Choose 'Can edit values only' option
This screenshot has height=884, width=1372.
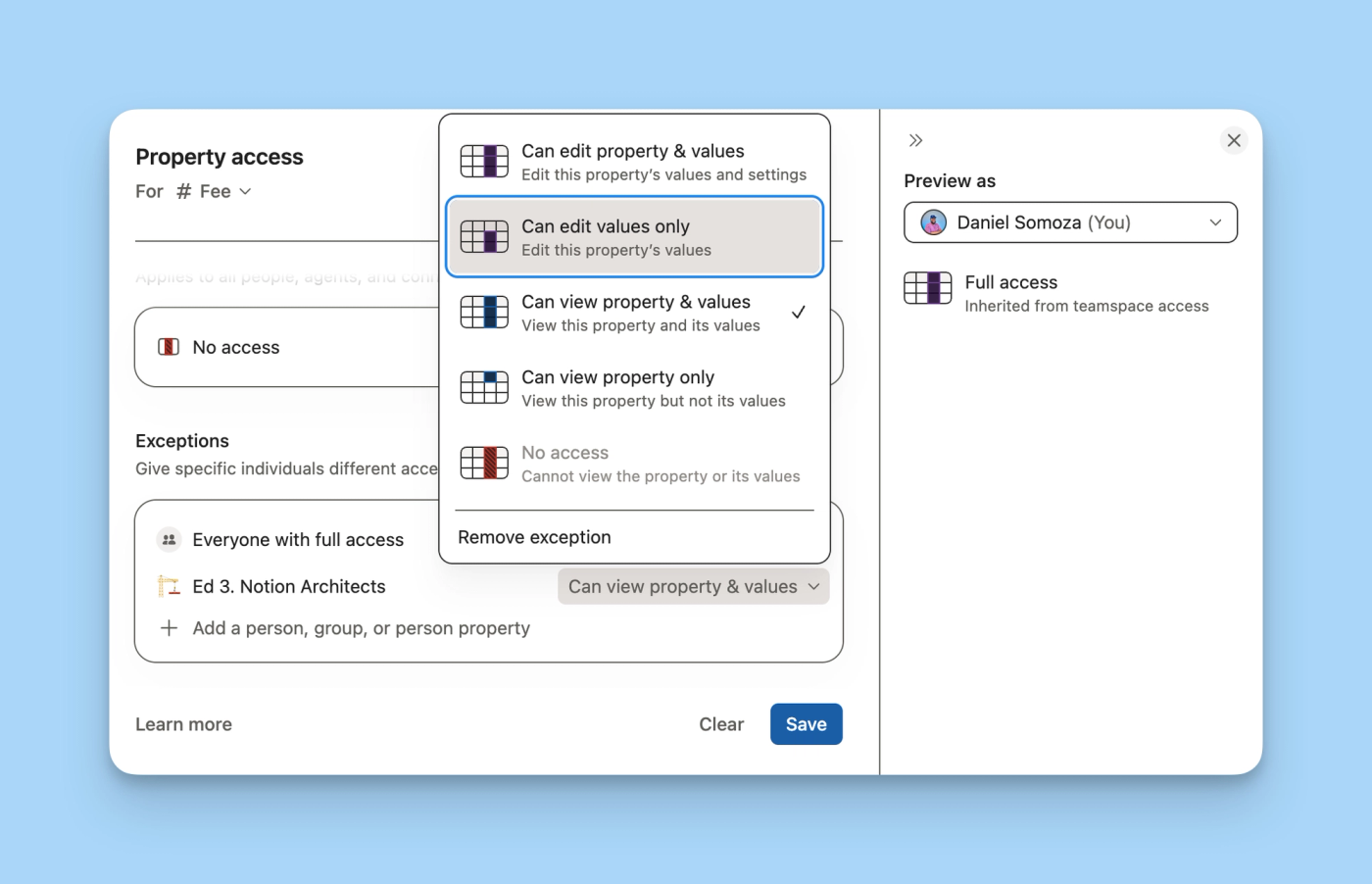(634, 237)
